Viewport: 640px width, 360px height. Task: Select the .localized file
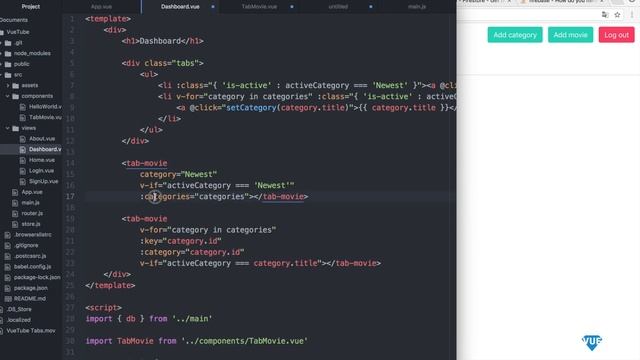pyautogui.click(x=19, y=320)
